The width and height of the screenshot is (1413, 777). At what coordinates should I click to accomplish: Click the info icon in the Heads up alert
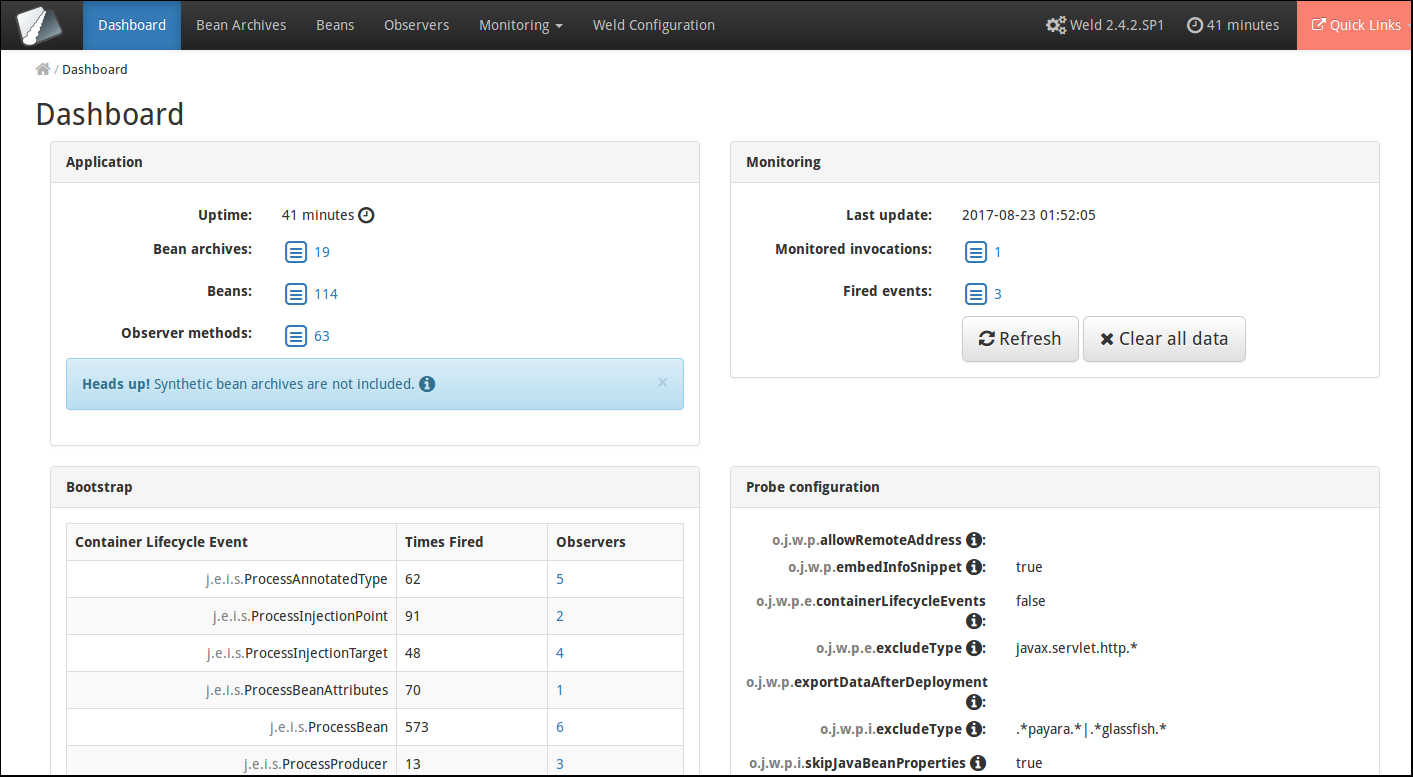427,383
